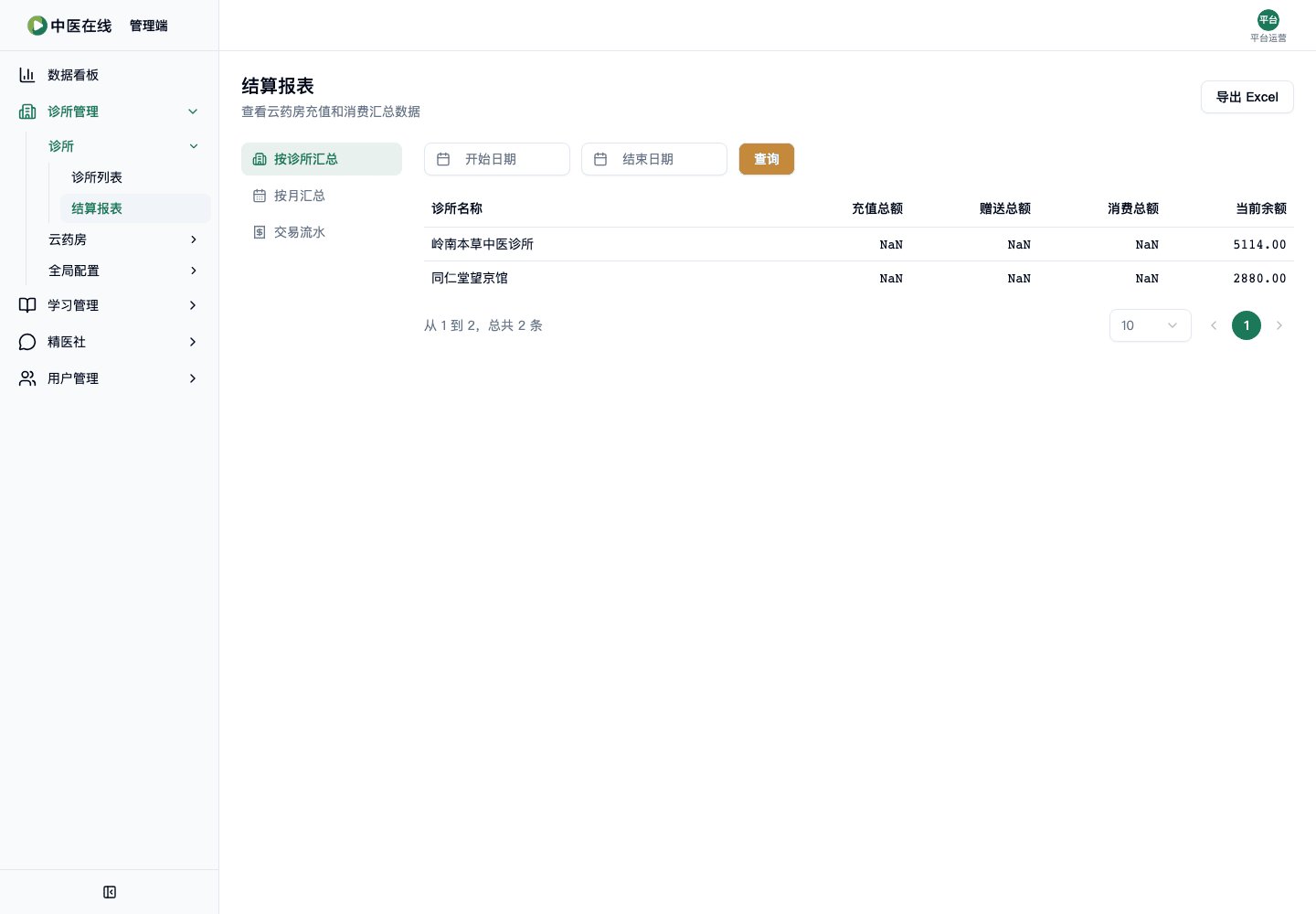Click the 诊所名称 column header
1316x914 pixels.
[457, 208]
